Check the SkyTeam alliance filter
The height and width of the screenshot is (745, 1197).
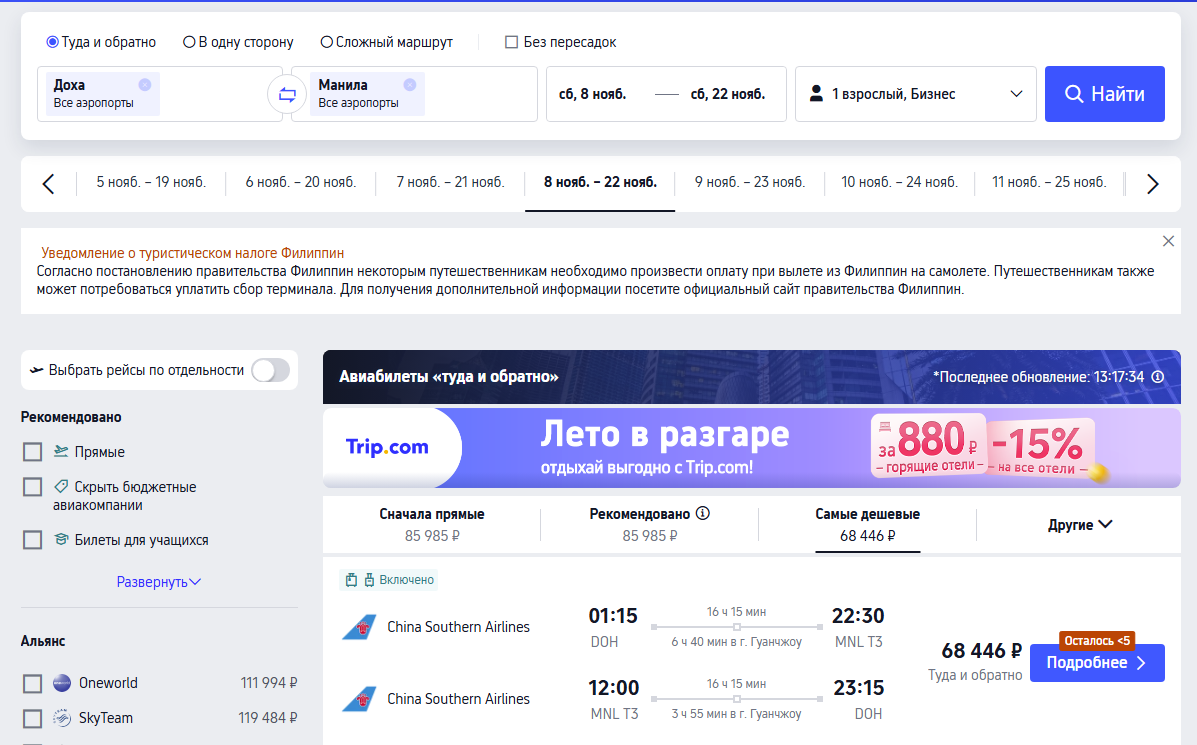tap(33, 718)
